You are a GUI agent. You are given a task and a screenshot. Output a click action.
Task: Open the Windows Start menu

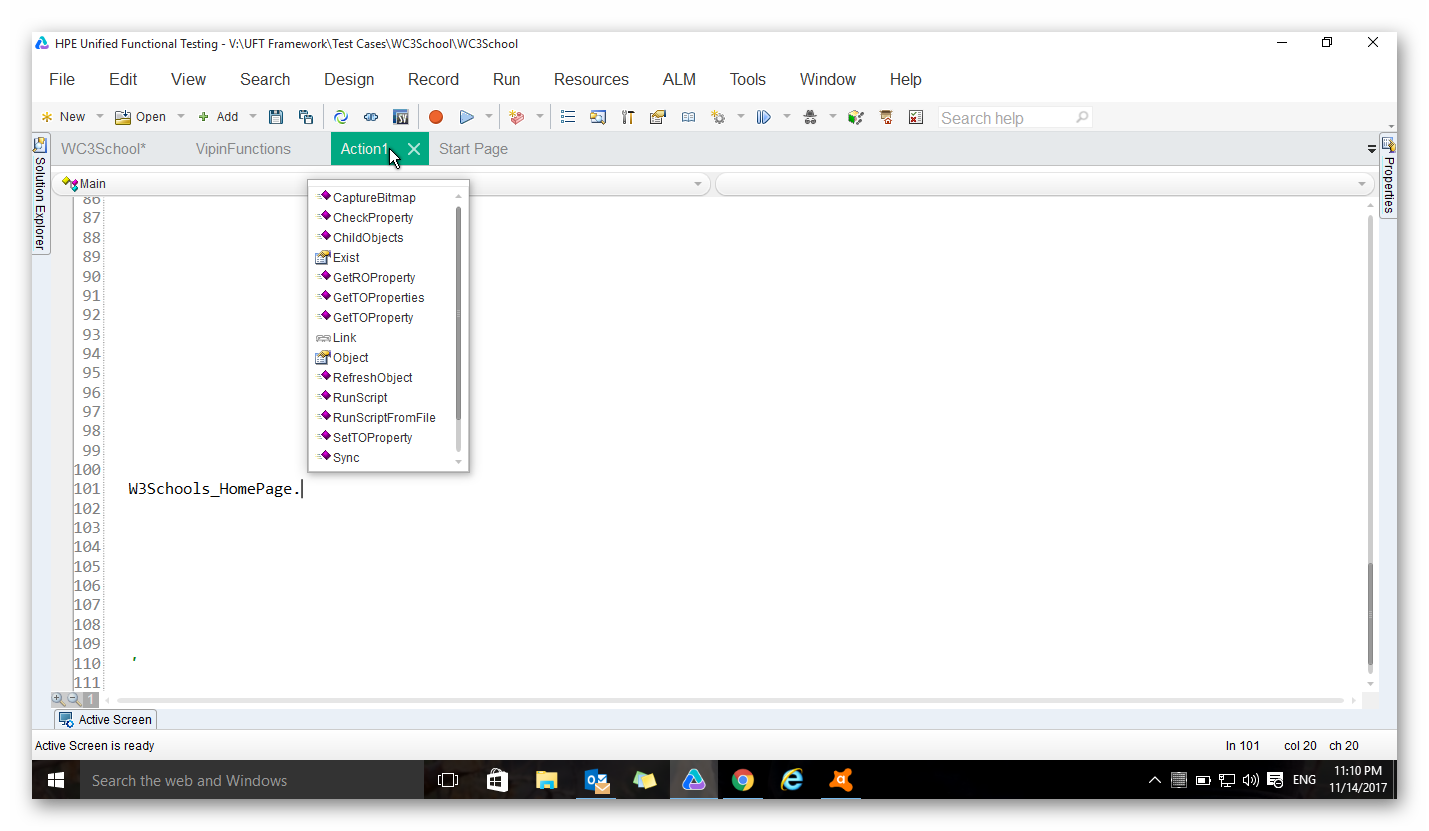56,780
